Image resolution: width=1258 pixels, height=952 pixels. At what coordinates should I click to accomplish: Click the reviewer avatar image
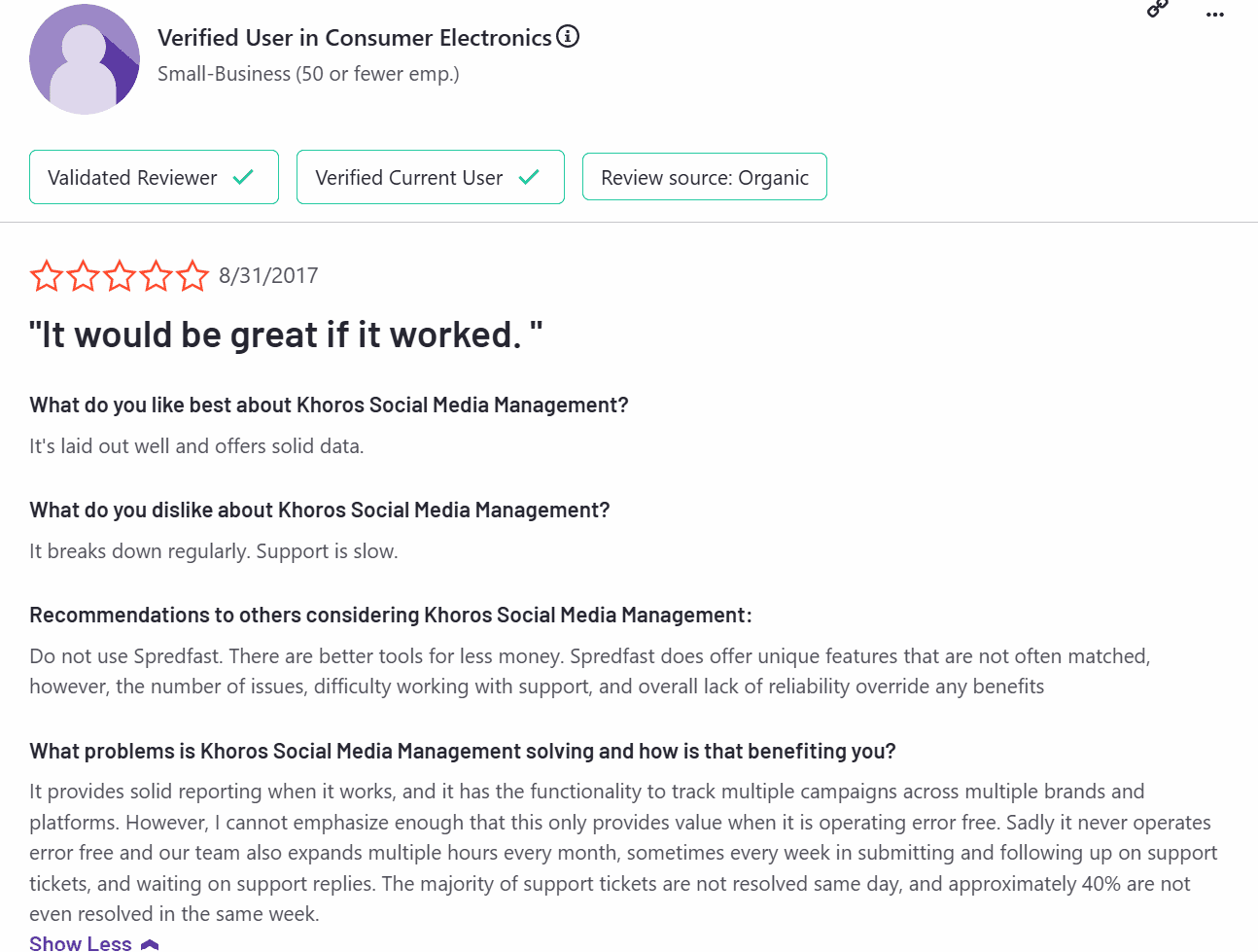[x=85, y=59]
